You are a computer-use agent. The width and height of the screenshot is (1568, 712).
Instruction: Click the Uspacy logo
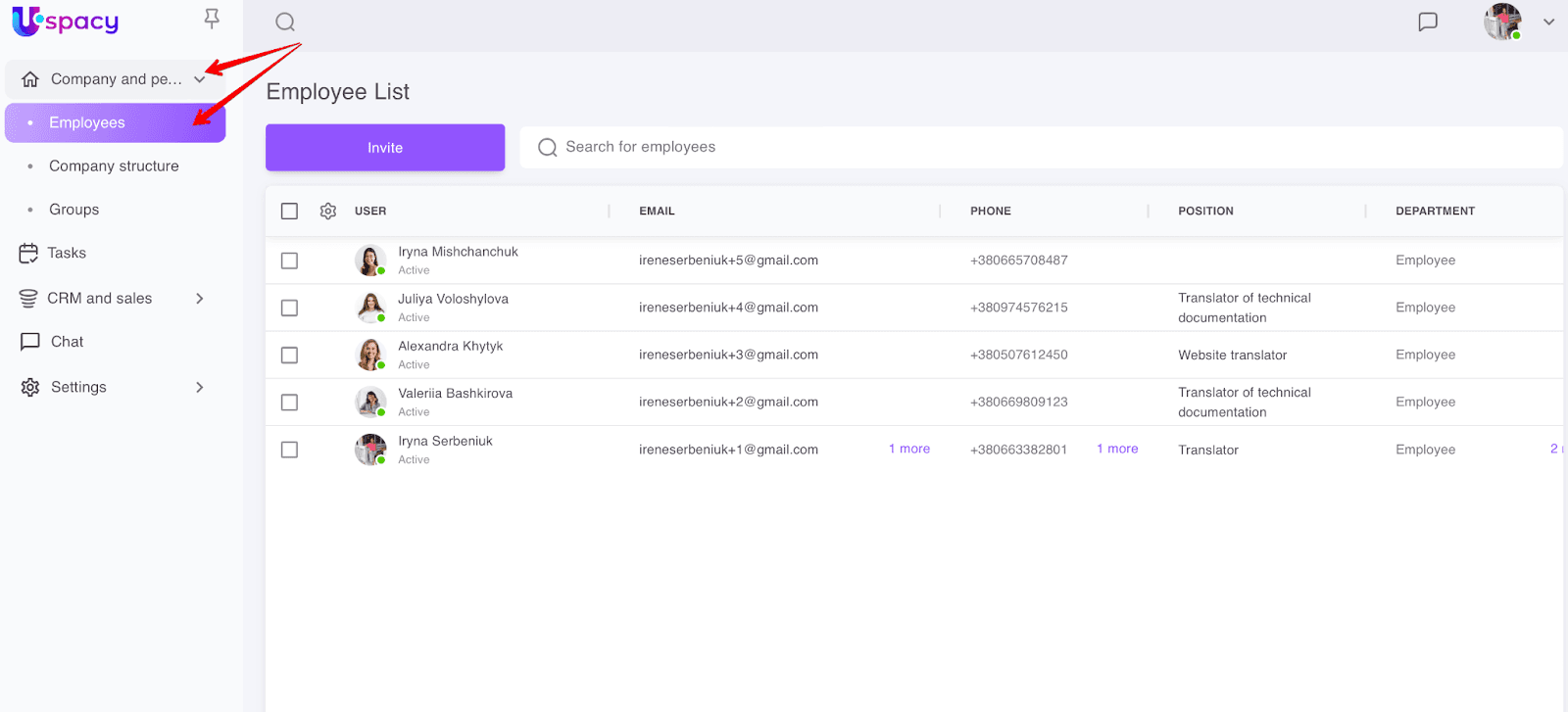click(x=66, y=21)
